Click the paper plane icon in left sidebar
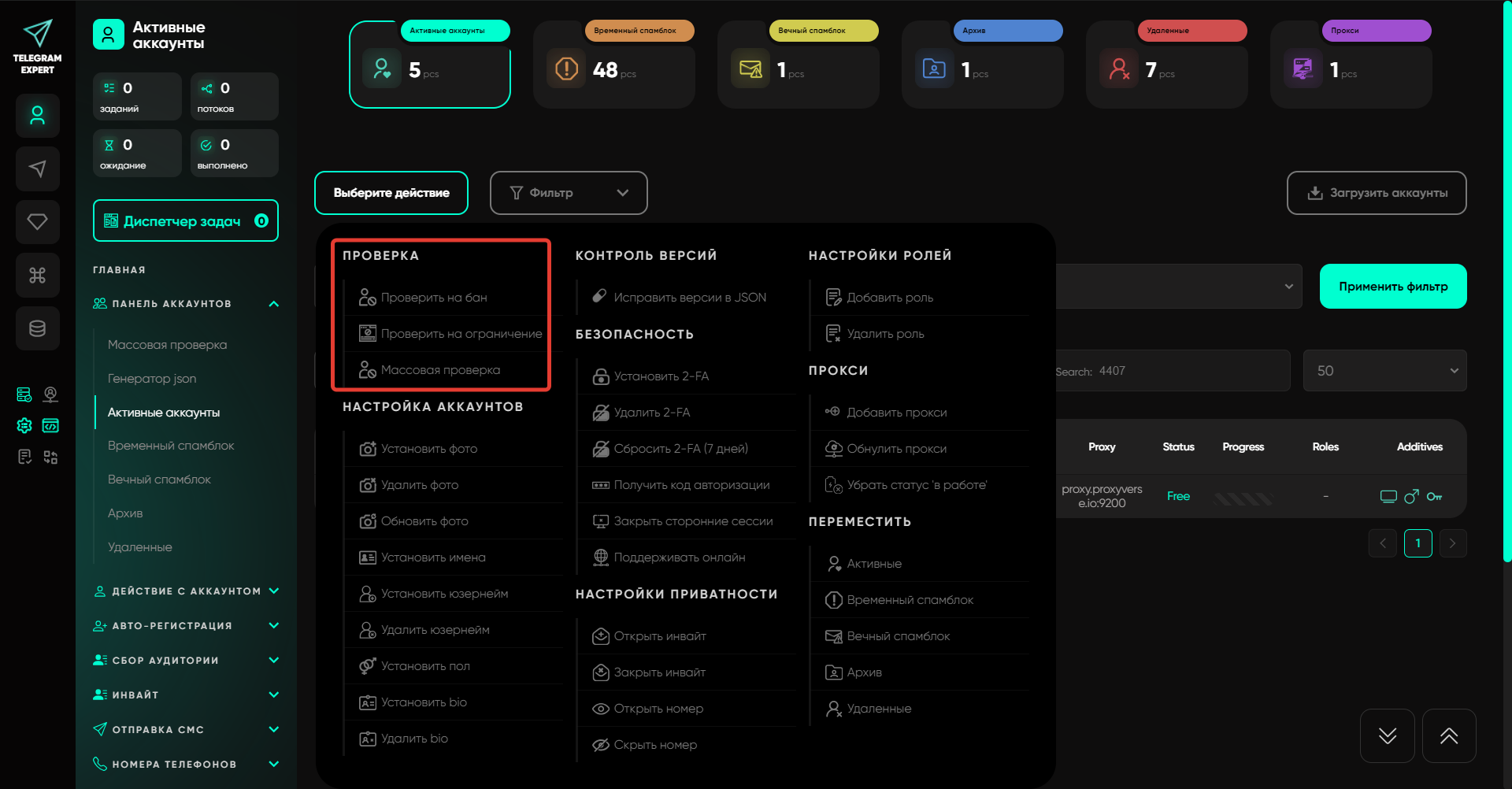This screenshot has height=789, width=1512. (x=37, y=169)
